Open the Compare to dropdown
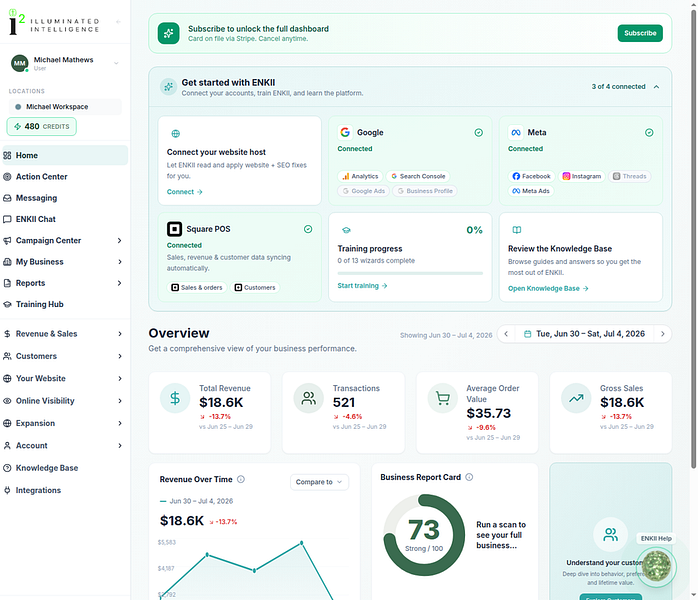Screen dimensions: 698x600 click(x=319, y=482)
